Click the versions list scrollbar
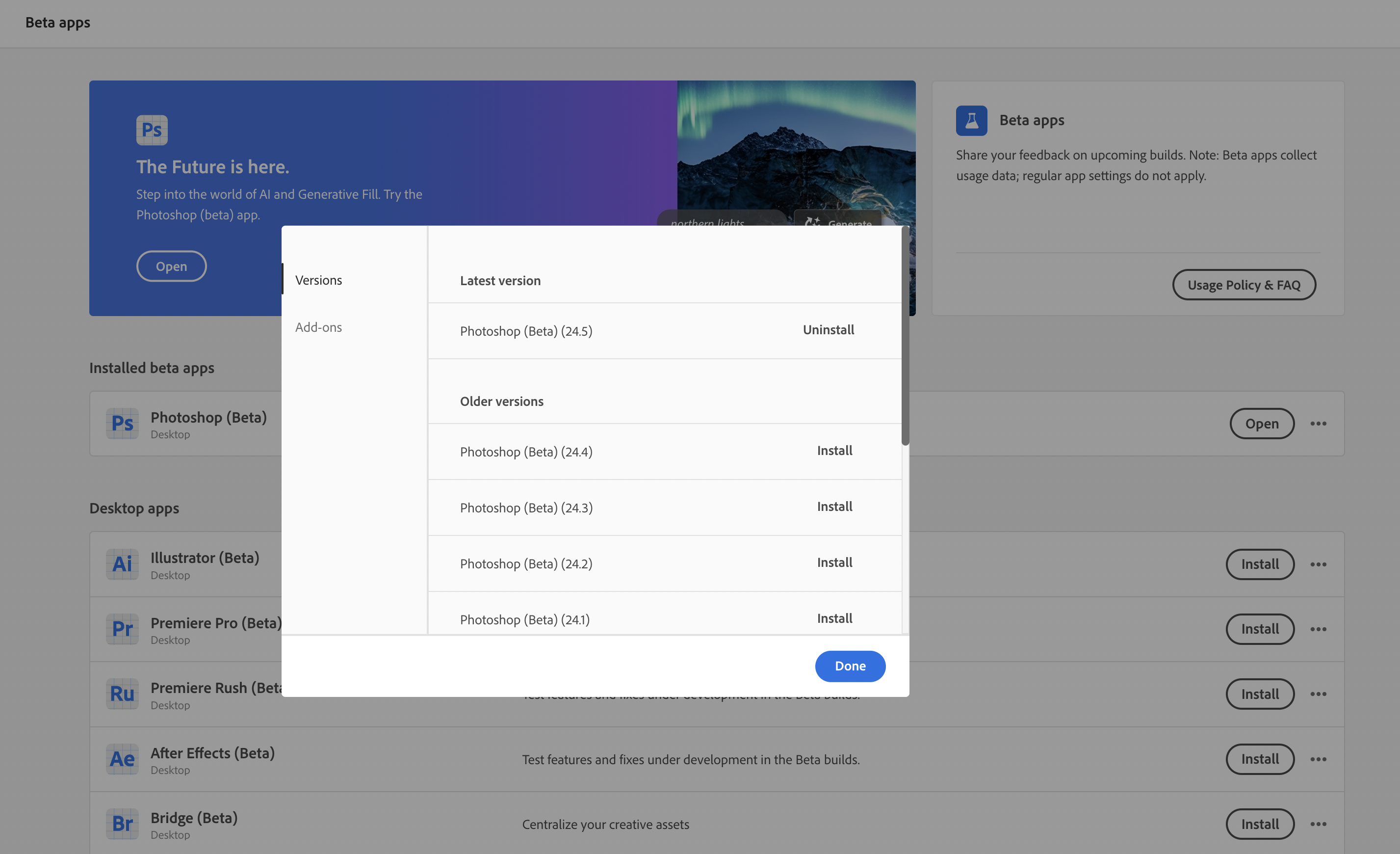The width and height of the screenshot is (1400, 854). 905,335
